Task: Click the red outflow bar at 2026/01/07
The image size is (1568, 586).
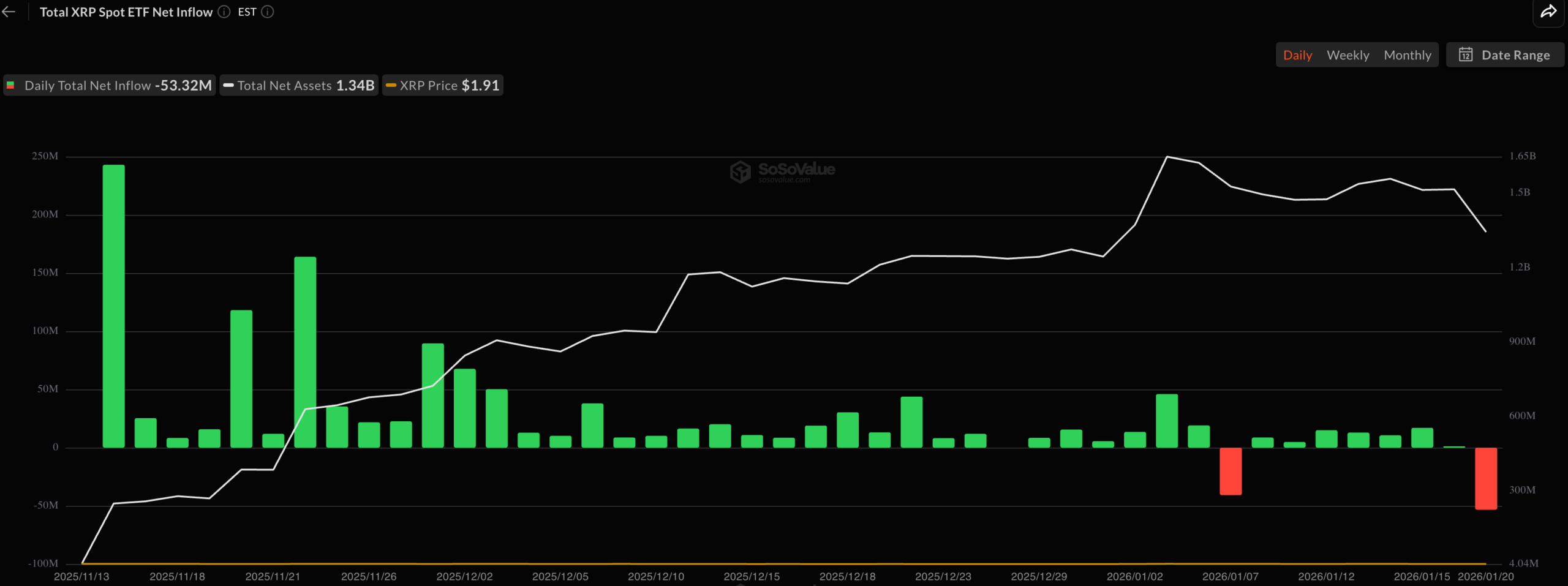Action: tap(1231, 471)
